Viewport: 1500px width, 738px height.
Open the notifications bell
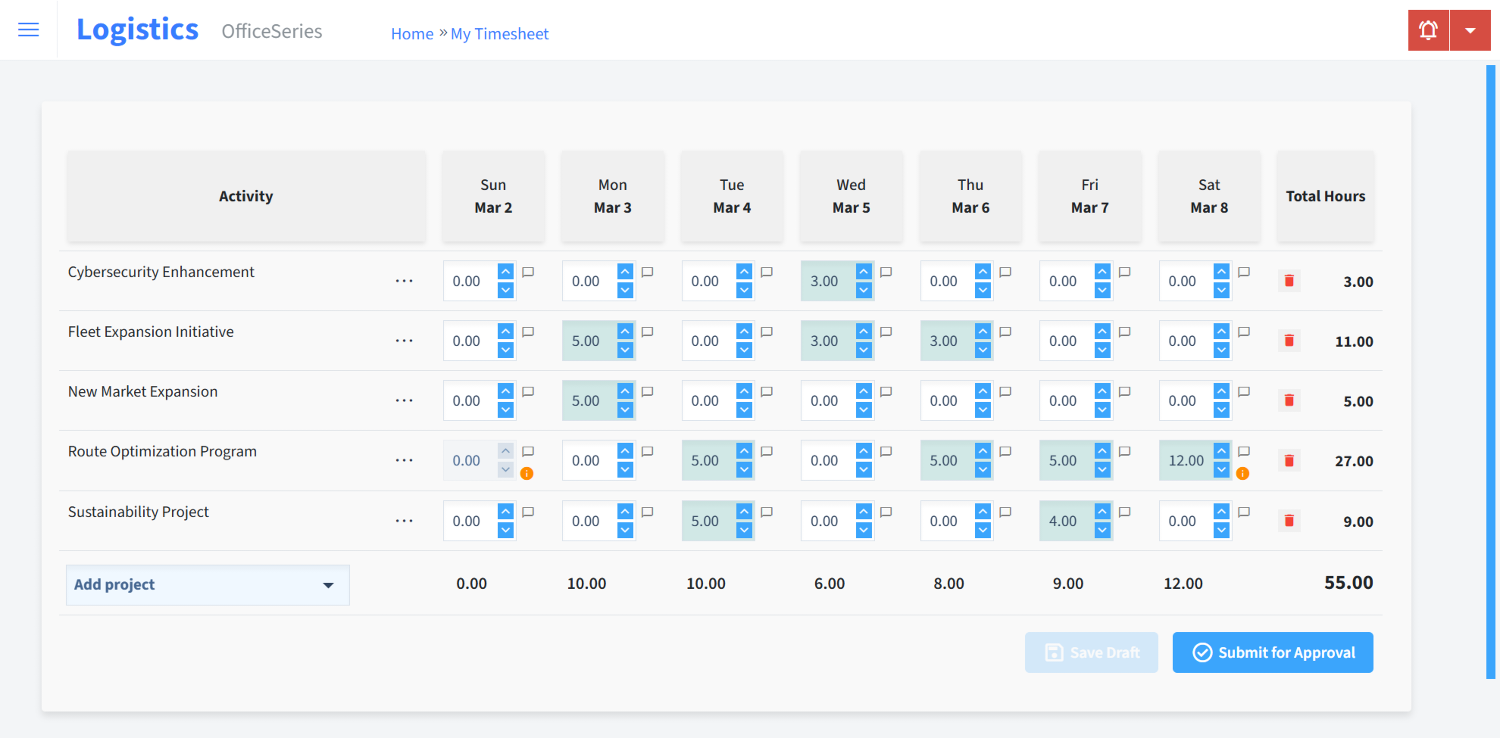coord(1427,29)
